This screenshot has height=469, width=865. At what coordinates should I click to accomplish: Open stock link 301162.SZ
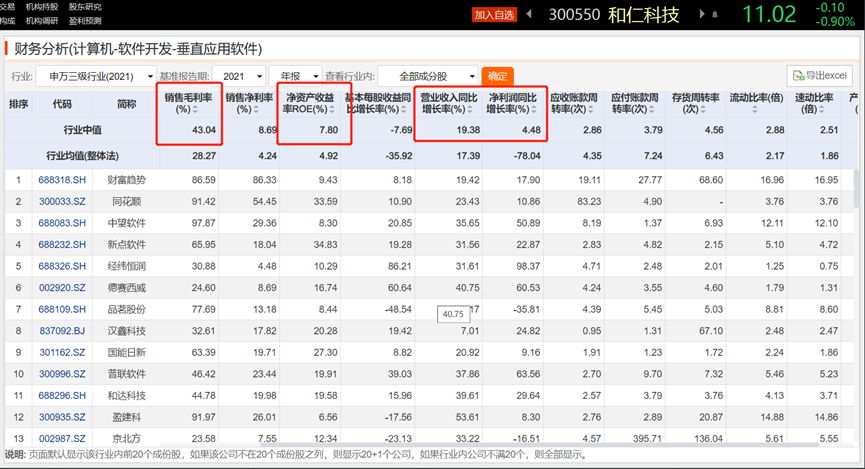[x=62, y=352]
